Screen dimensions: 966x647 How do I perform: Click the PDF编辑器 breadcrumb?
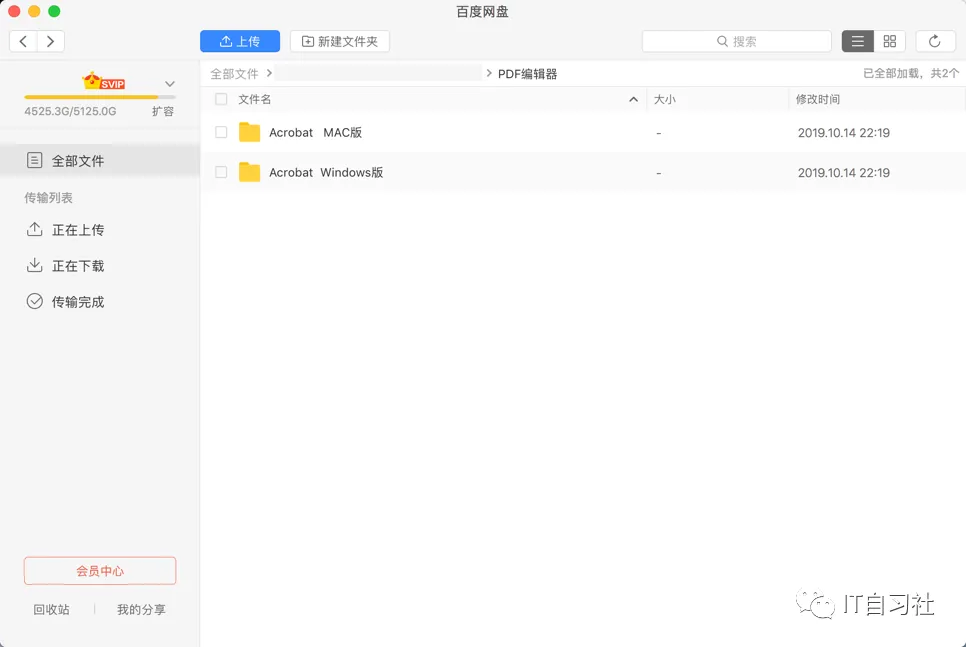coord(527,74)
